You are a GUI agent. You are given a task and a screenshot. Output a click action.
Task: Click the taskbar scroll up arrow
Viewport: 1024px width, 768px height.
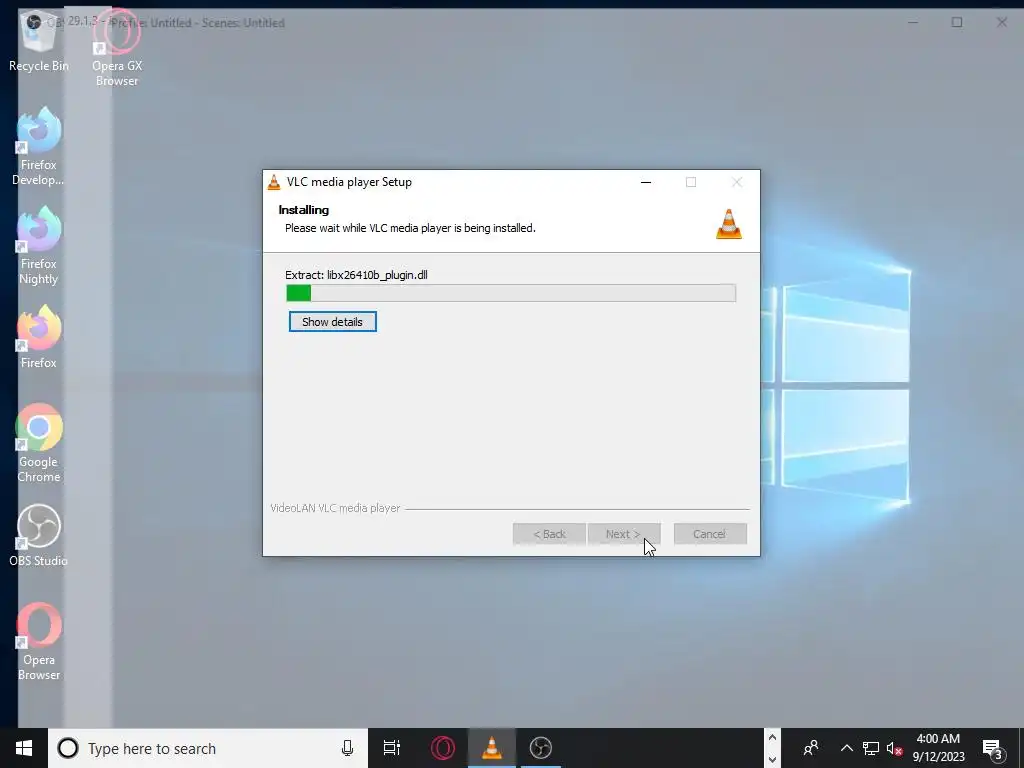pos(773,738)
